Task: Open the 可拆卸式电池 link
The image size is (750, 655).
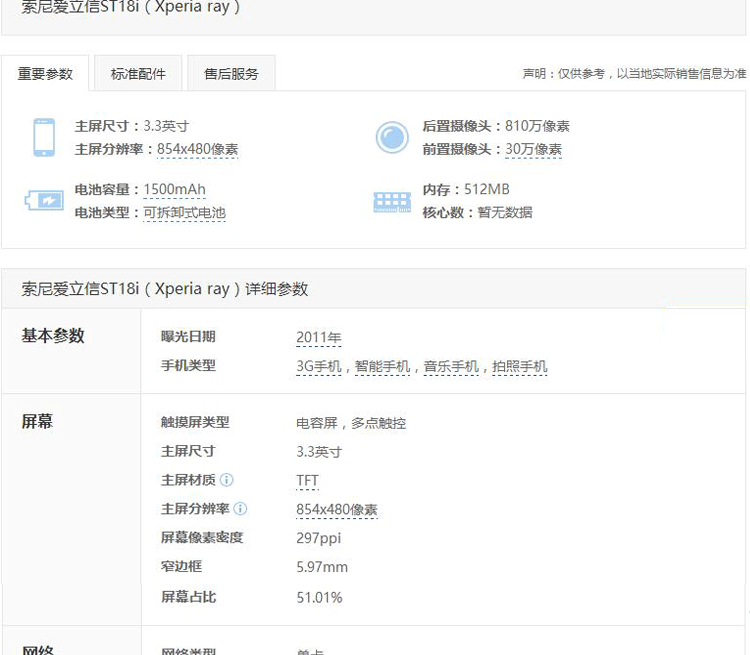Action: click(x=185, y=212)
